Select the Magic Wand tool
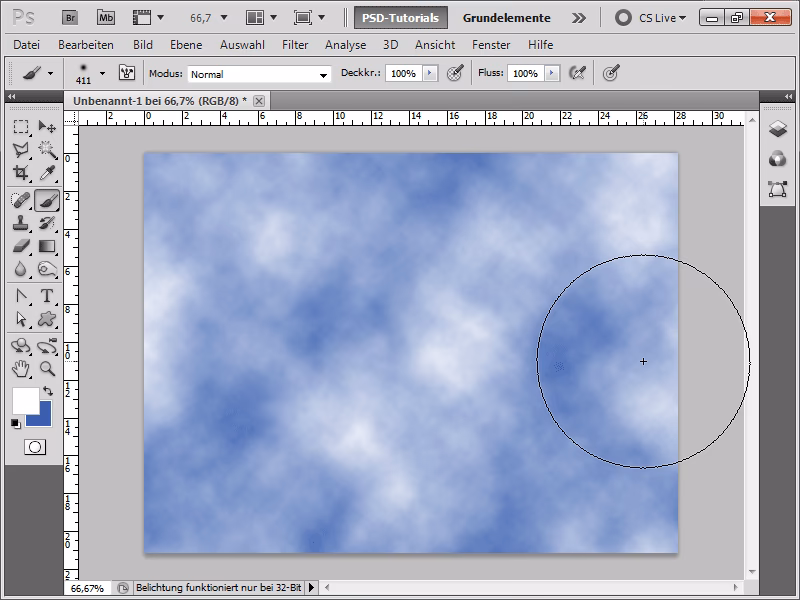This screenshot has height=600, width=800. 47,149
